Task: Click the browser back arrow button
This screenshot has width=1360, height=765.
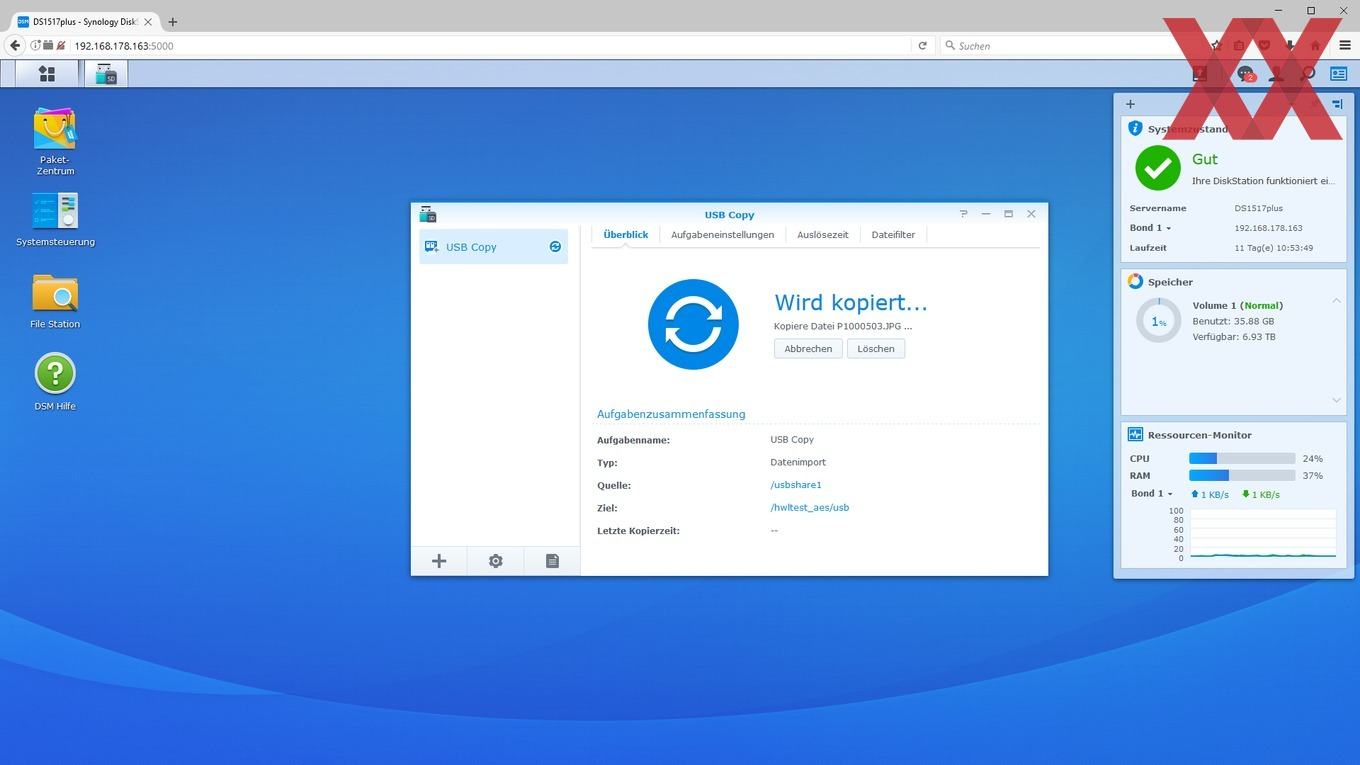Action: (x=15, y=45)
